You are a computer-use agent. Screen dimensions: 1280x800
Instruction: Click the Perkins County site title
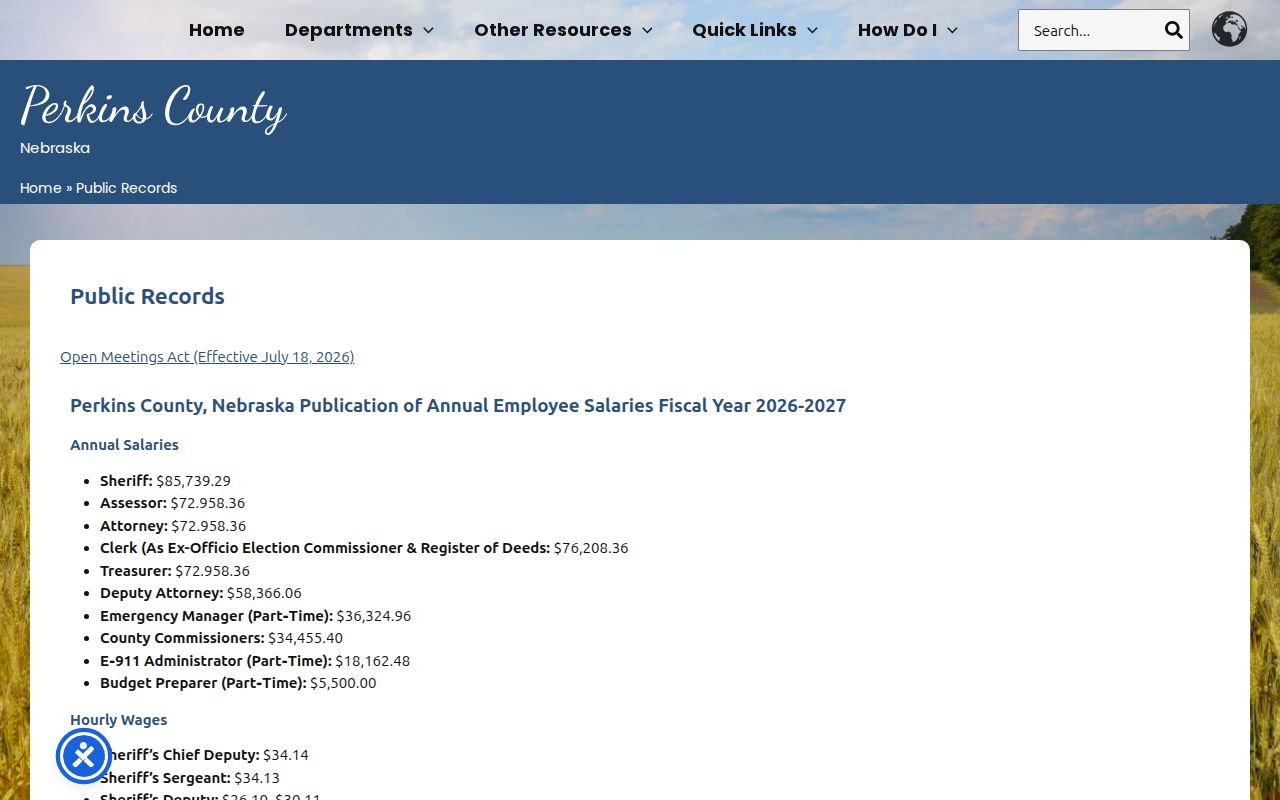pos(153,107)
